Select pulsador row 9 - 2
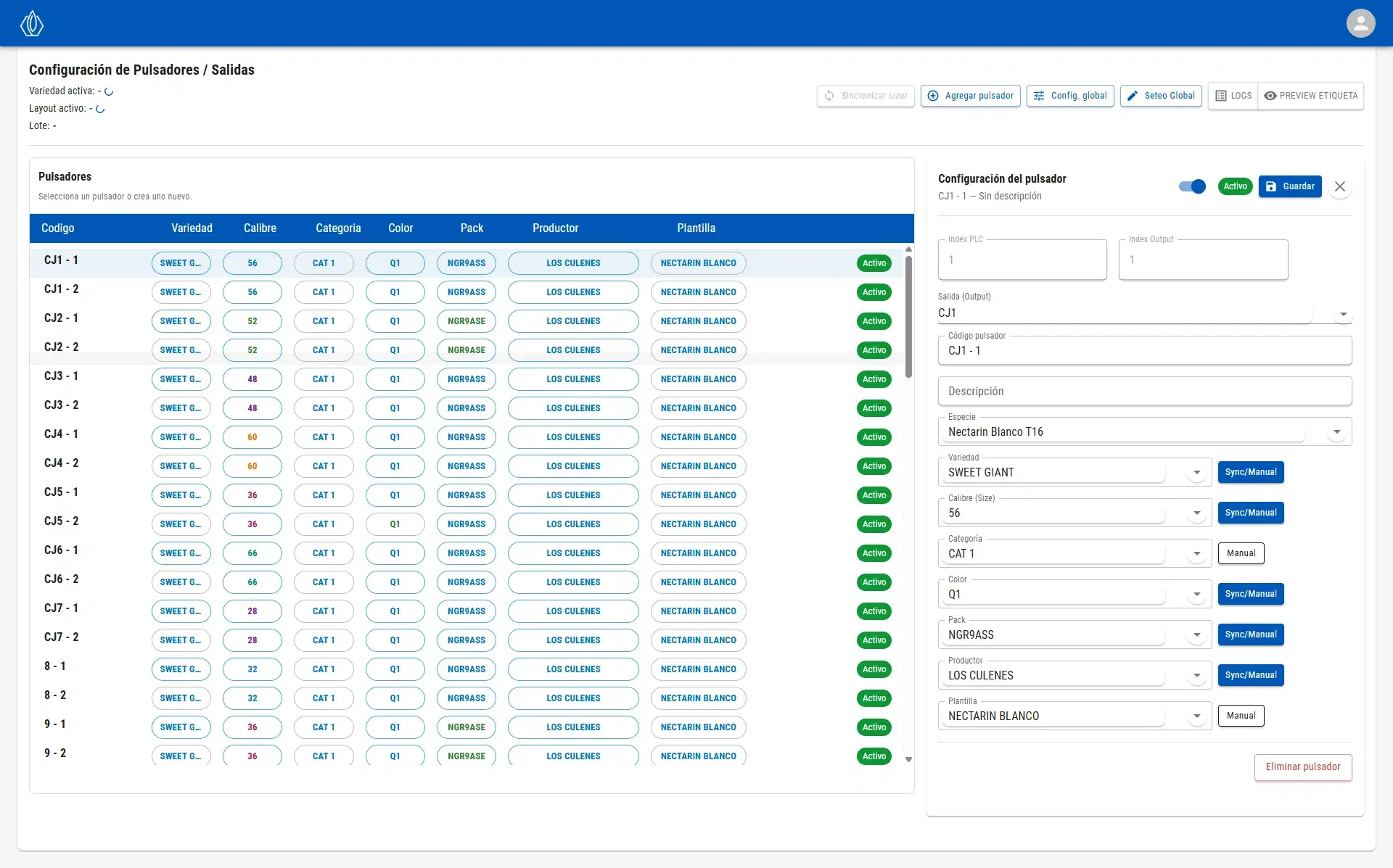 click(x=467, y=755)
